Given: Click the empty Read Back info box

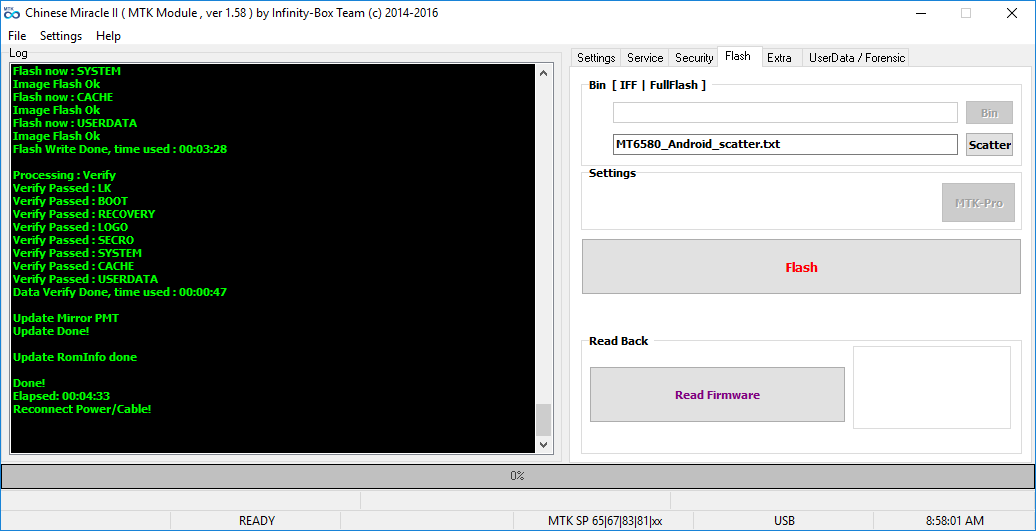Looking at the screenshot, I should coord(932,387).
